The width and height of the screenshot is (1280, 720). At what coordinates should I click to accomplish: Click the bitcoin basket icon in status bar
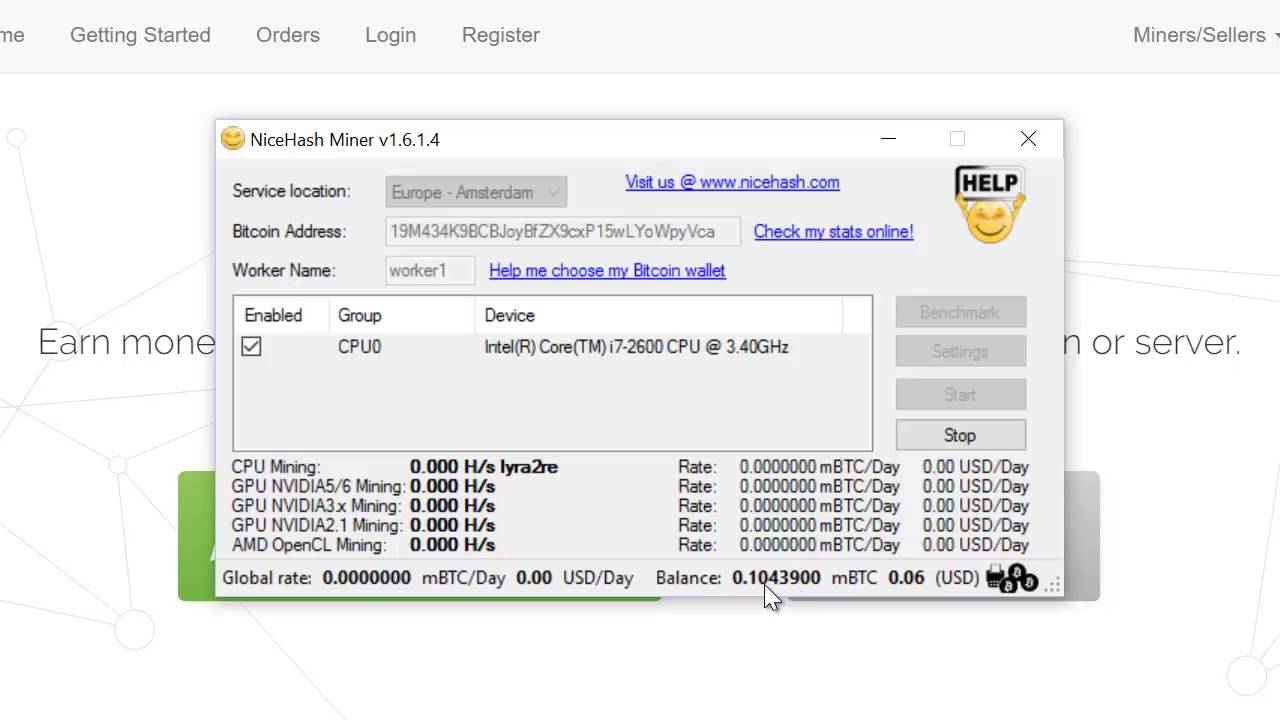point(1012,578)
